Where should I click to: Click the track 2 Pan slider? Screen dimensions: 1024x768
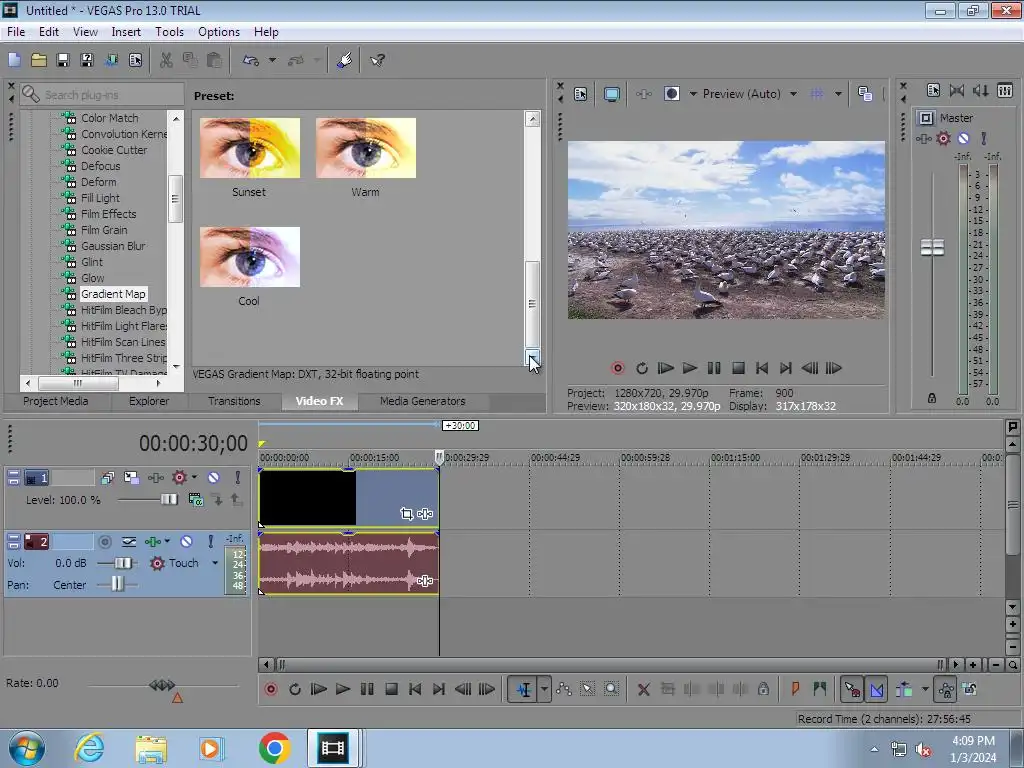click(118, 584)
